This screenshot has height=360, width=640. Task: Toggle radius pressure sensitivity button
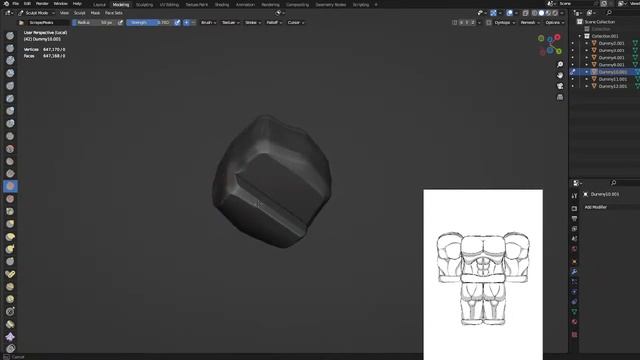120,22
